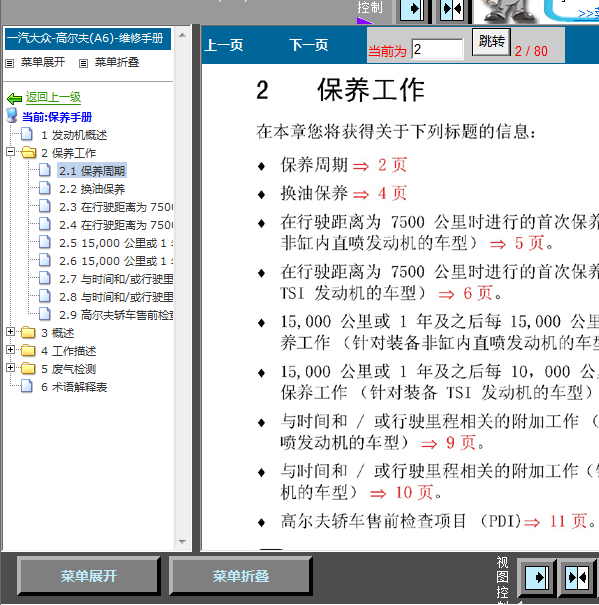Click top 菜单展开 text link
599x605 pixels.
coord(43,62)
